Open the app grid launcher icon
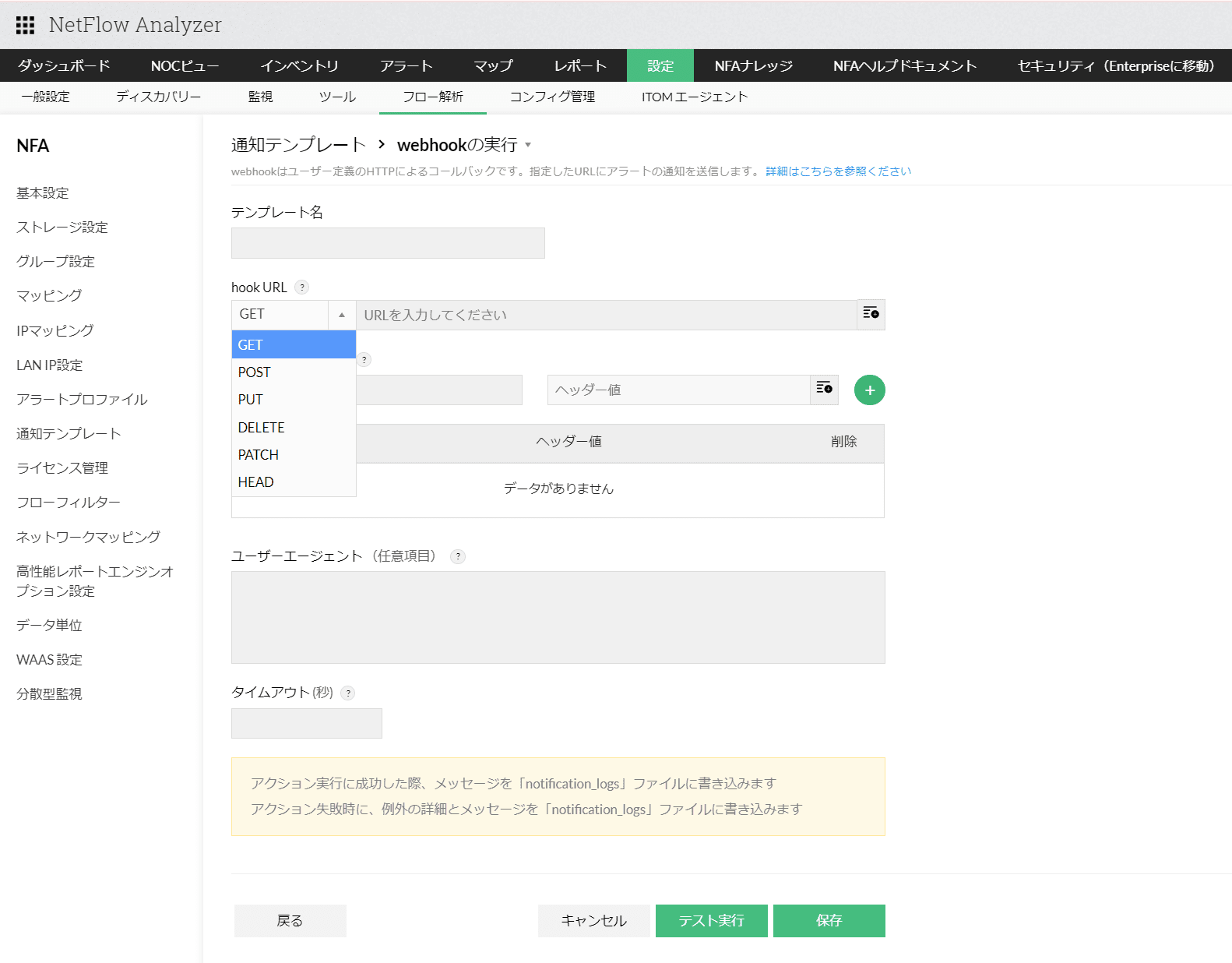The height and width of the screenshot is (963, 1232). 25,25
